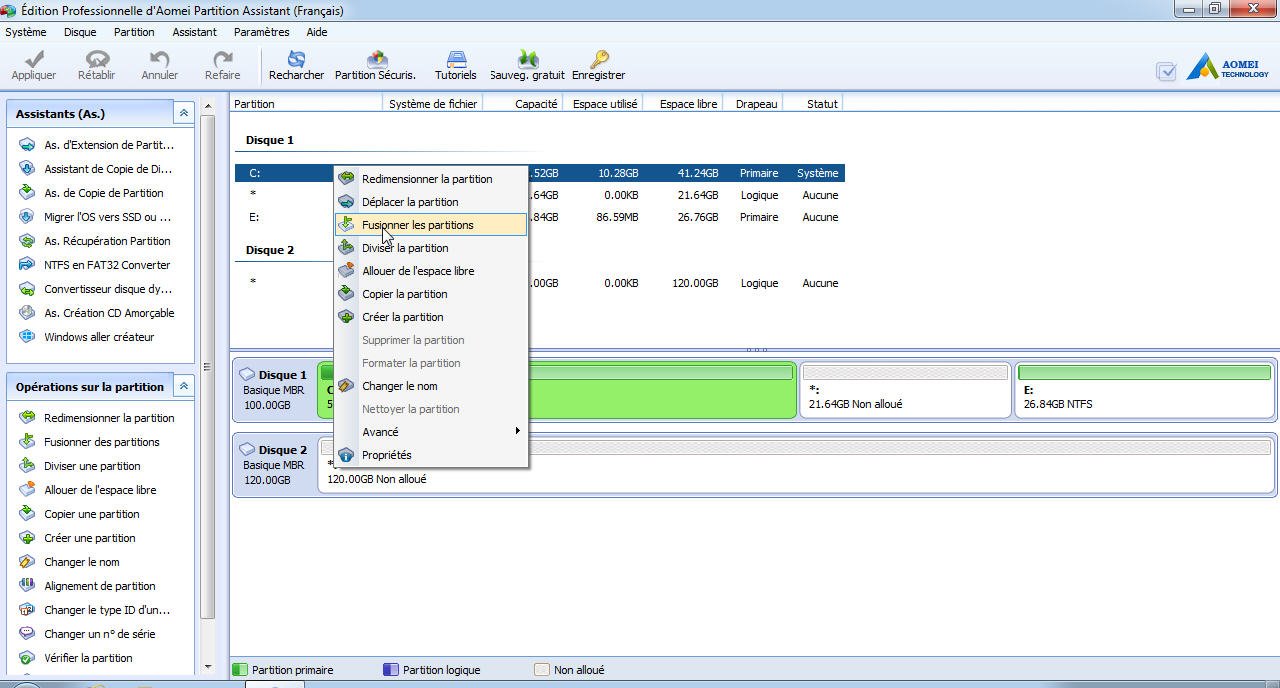The width and height of the screenshot is (1280, 688).
Task: Click sidebar Diviser une partition icon
Action: 27,466
